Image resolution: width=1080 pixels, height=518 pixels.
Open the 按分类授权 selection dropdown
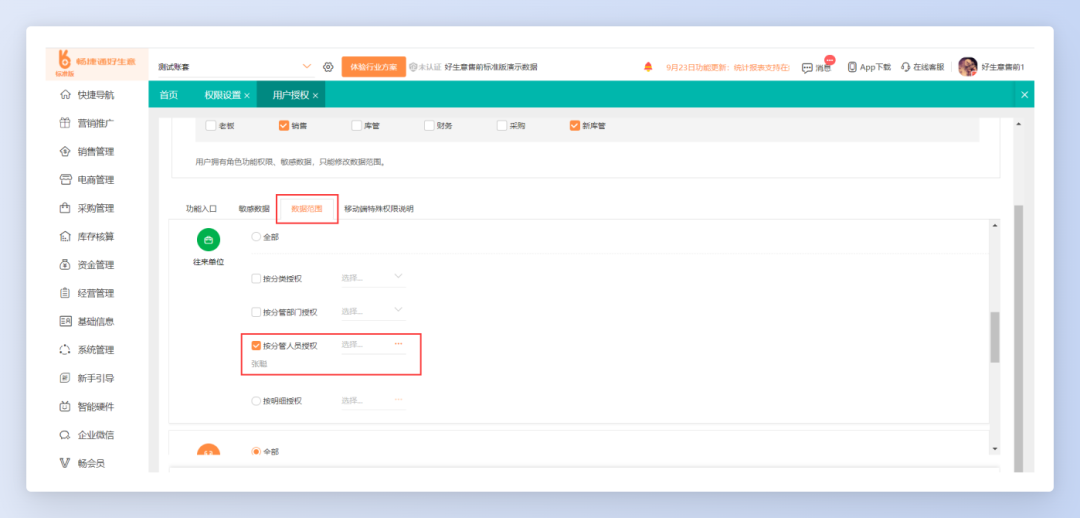(x=398, y=276)
